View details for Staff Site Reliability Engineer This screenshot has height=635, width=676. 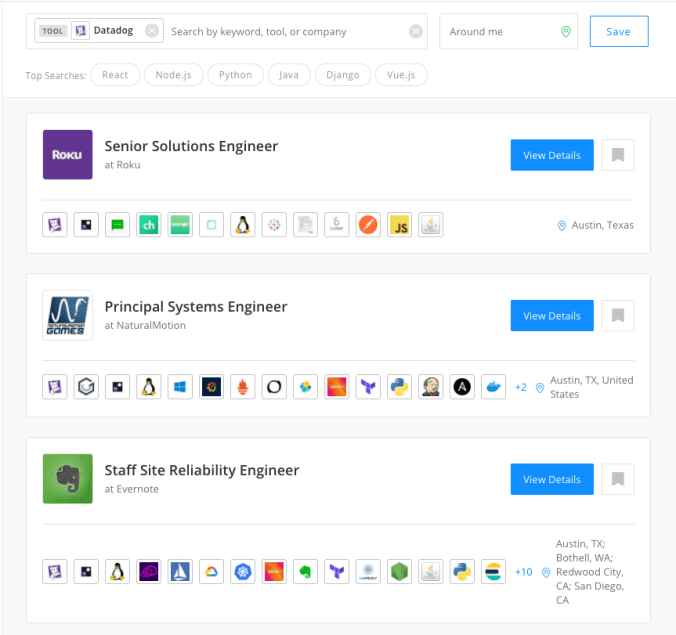(x=552, y=479)
